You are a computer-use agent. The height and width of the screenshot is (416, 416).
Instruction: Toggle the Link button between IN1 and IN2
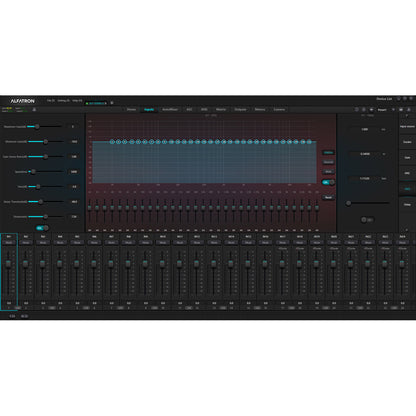pyautogui.click(x=17, y=308)
